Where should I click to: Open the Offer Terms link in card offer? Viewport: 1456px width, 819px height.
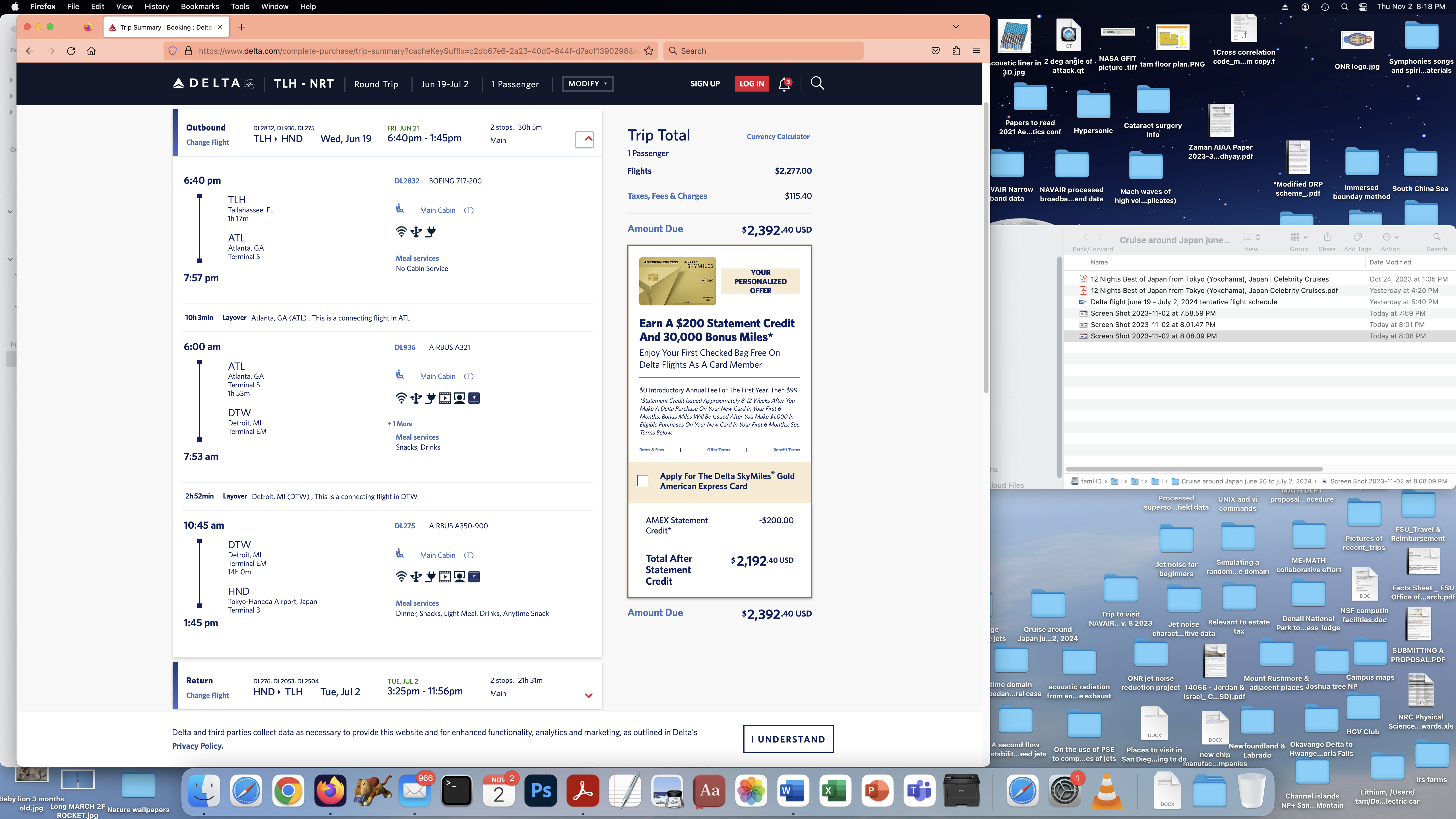coord(718,450)
